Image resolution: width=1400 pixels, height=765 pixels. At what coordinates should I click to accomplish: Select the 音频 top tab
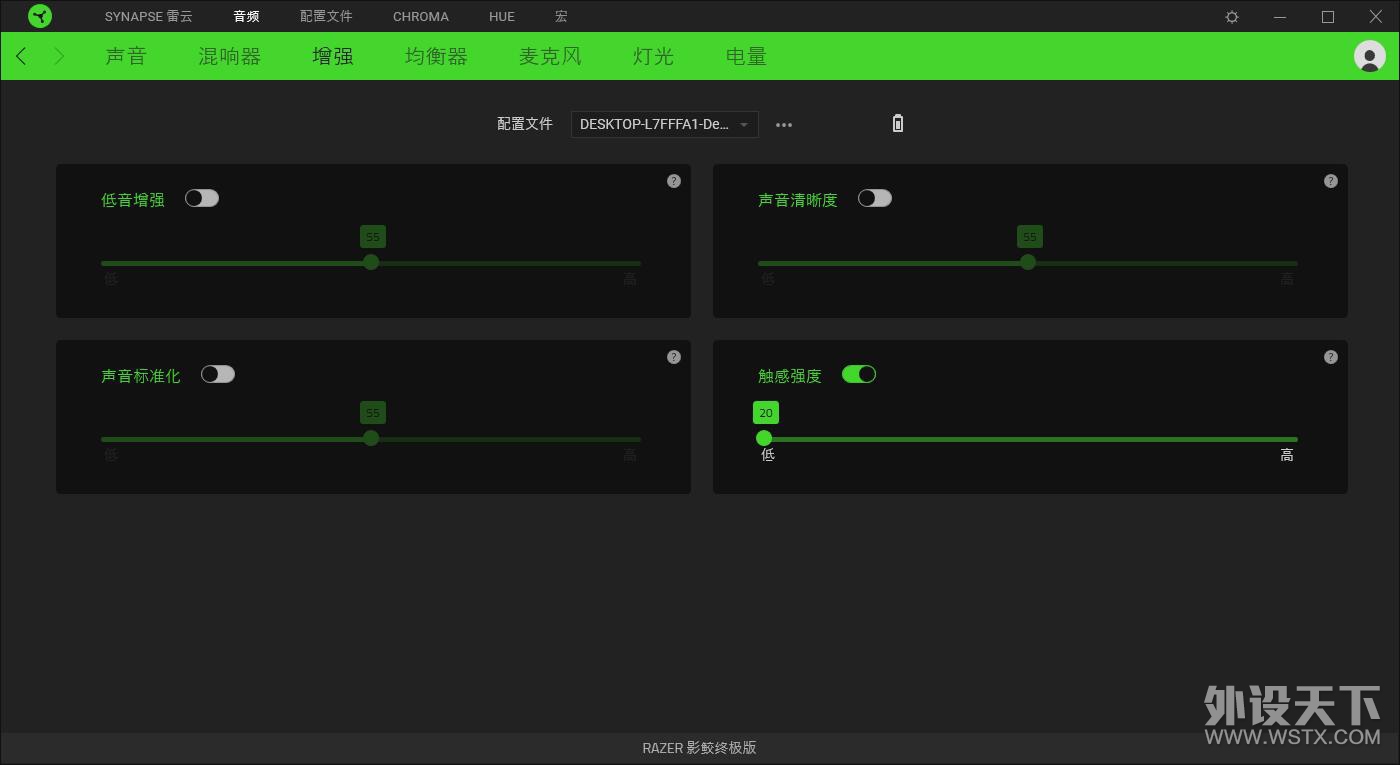click(246, 17)
